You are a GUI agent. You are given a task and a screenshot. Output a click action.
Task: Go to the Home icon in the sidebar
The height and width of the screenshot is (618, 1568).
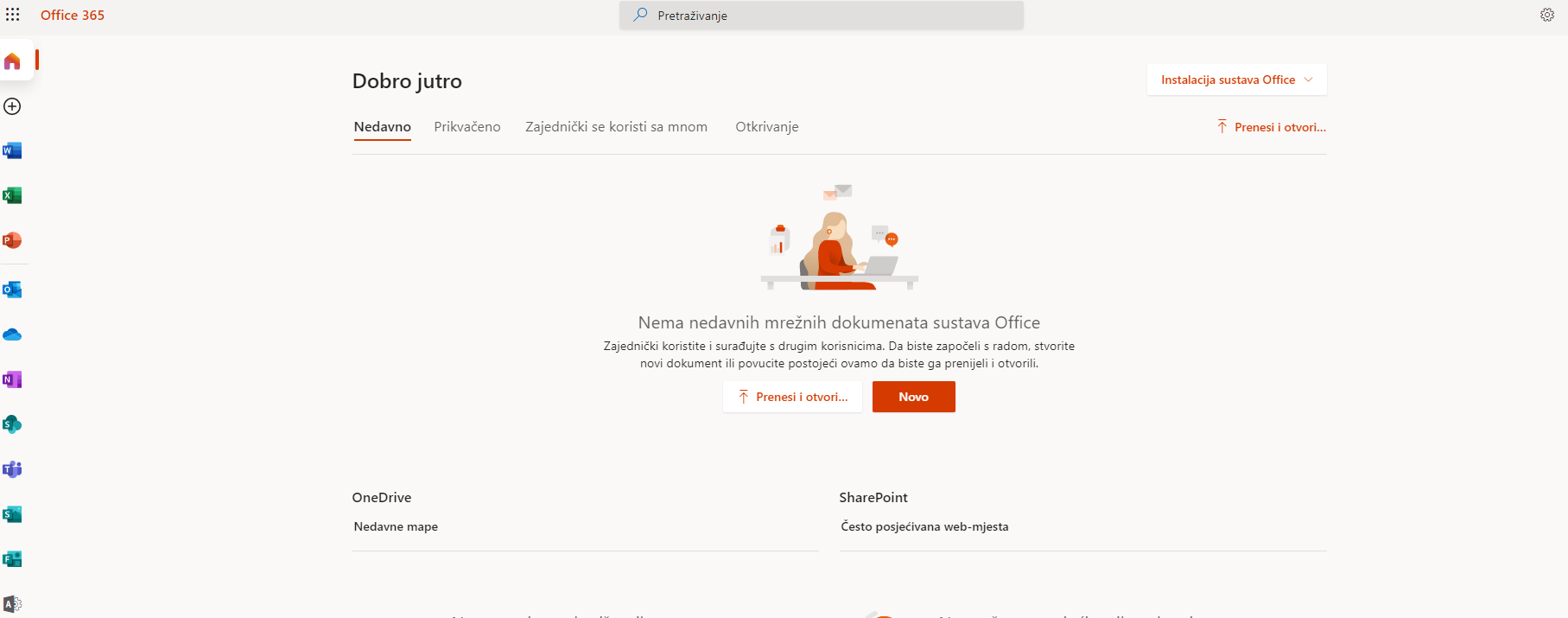pos(12,61)
